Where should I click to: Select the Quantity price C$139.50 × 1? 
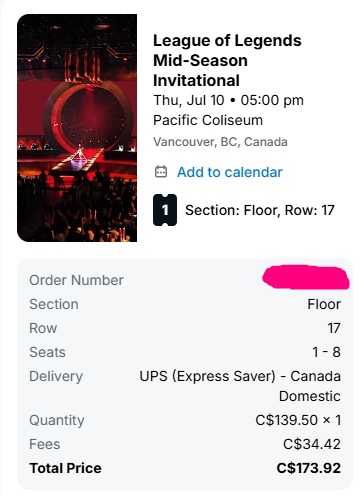[x=298, y=420]
